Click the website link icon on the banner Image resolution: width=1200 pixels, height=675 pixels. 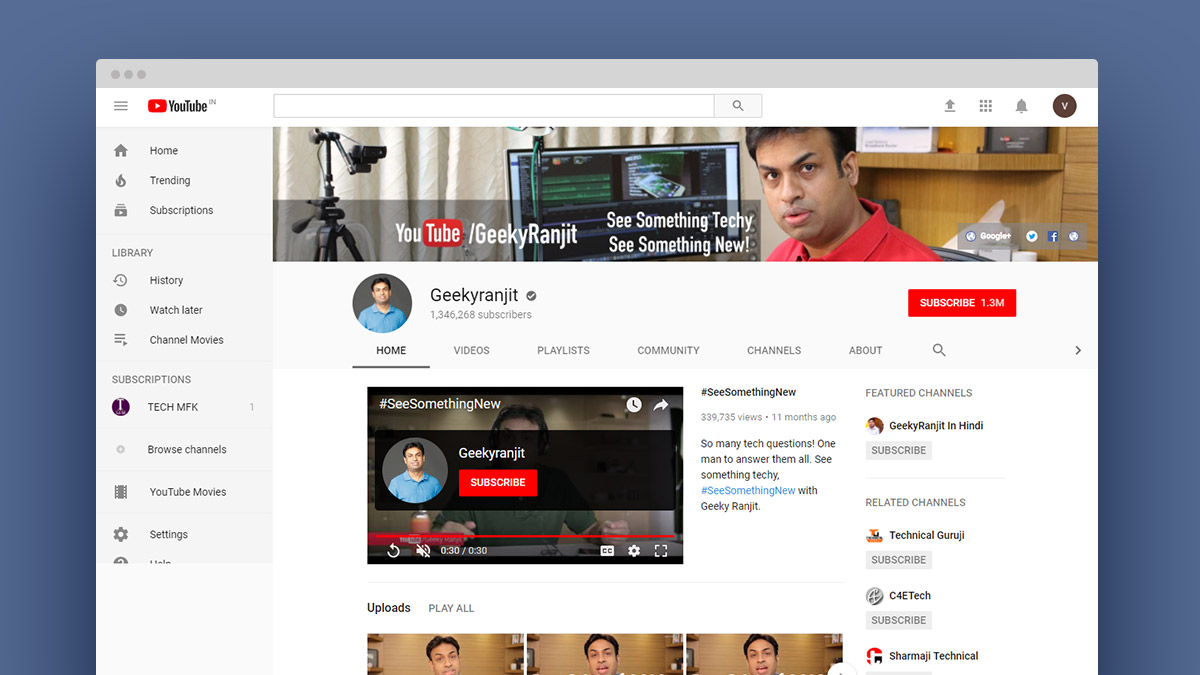(1073, 236)
